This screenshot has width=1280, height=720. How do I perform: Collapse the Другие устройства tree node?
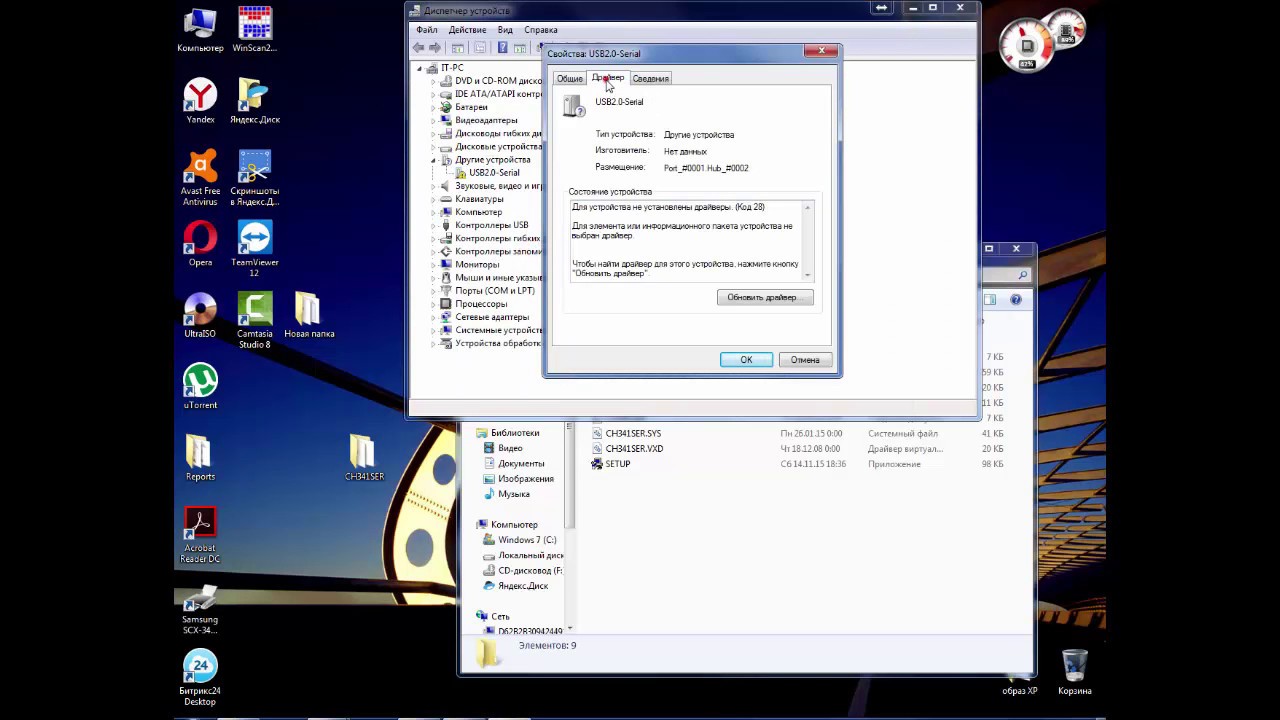pyautogui.click(x=434, y=160)
